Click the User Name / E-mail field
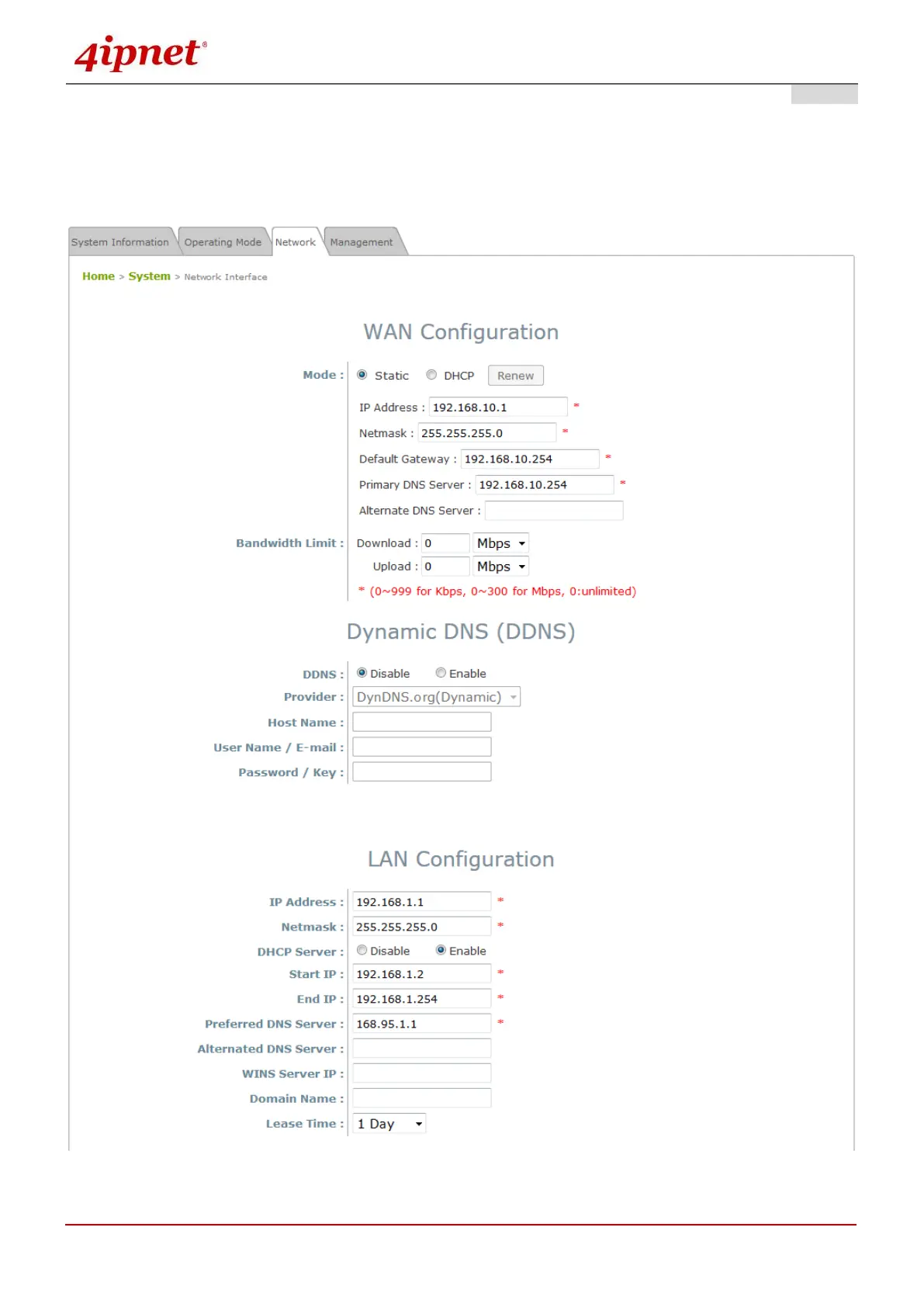The height and width of the screenshot is (1307, 924). pyautogui.click(x=422, y=747)
